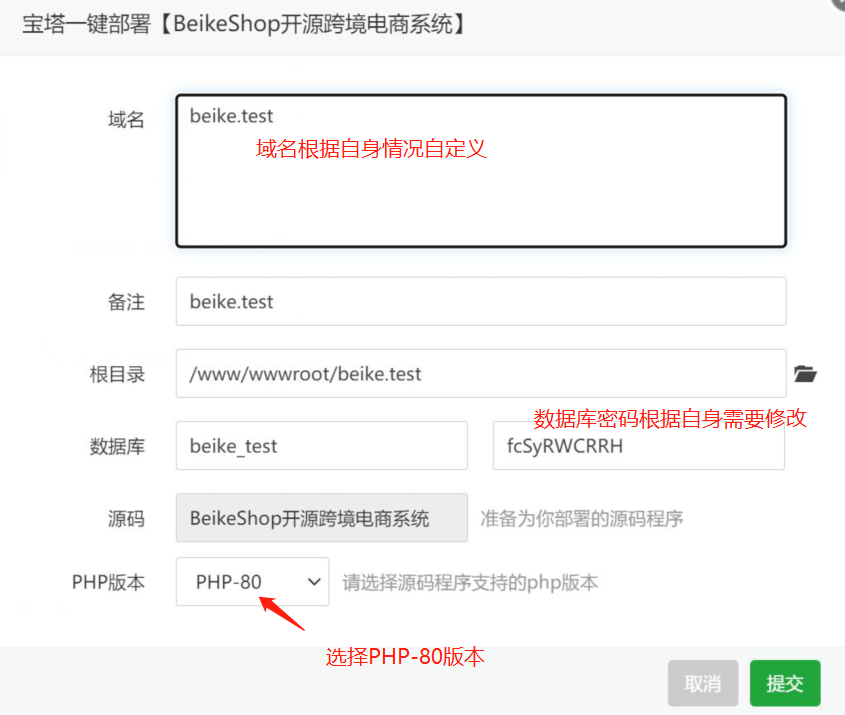Click the green 提交 submit button

[785, 683]
